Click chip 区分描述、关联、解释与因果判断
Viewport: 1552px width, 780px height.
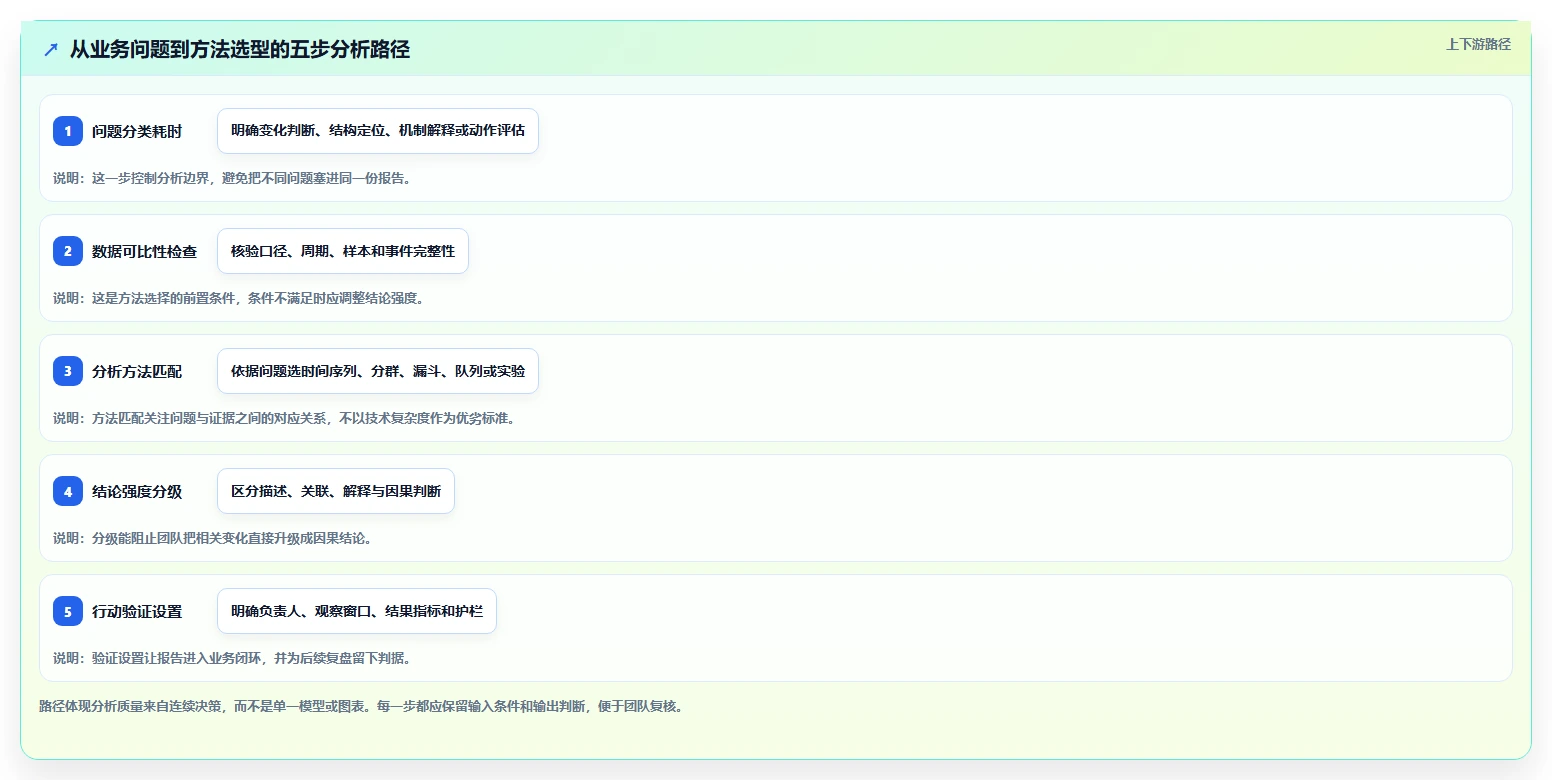[336, 491]
